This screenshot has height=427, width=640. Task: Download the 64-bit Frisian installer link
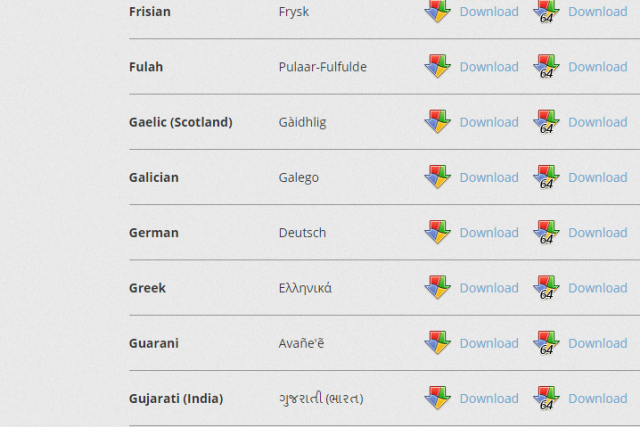coord(598,11)
